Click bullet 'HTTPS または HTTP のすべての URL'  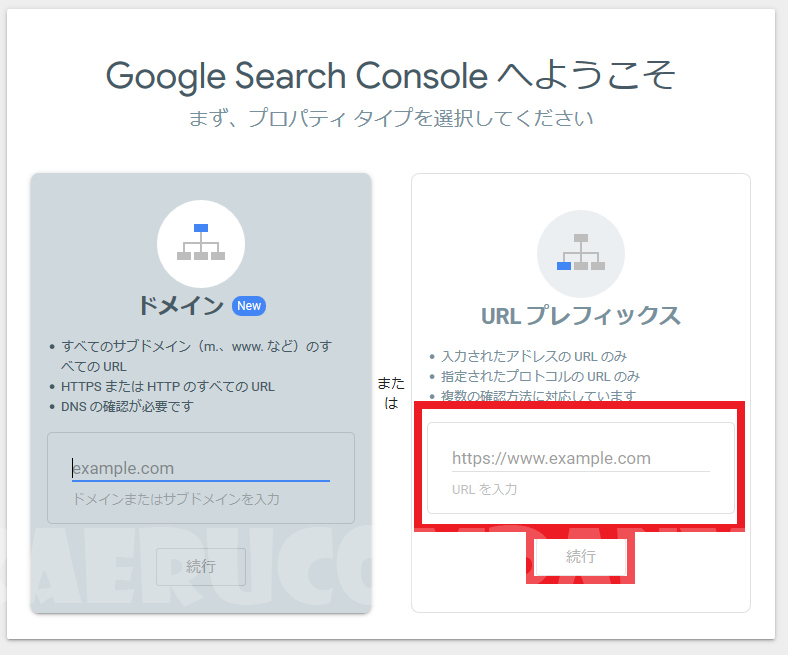[x=168, y=386]
